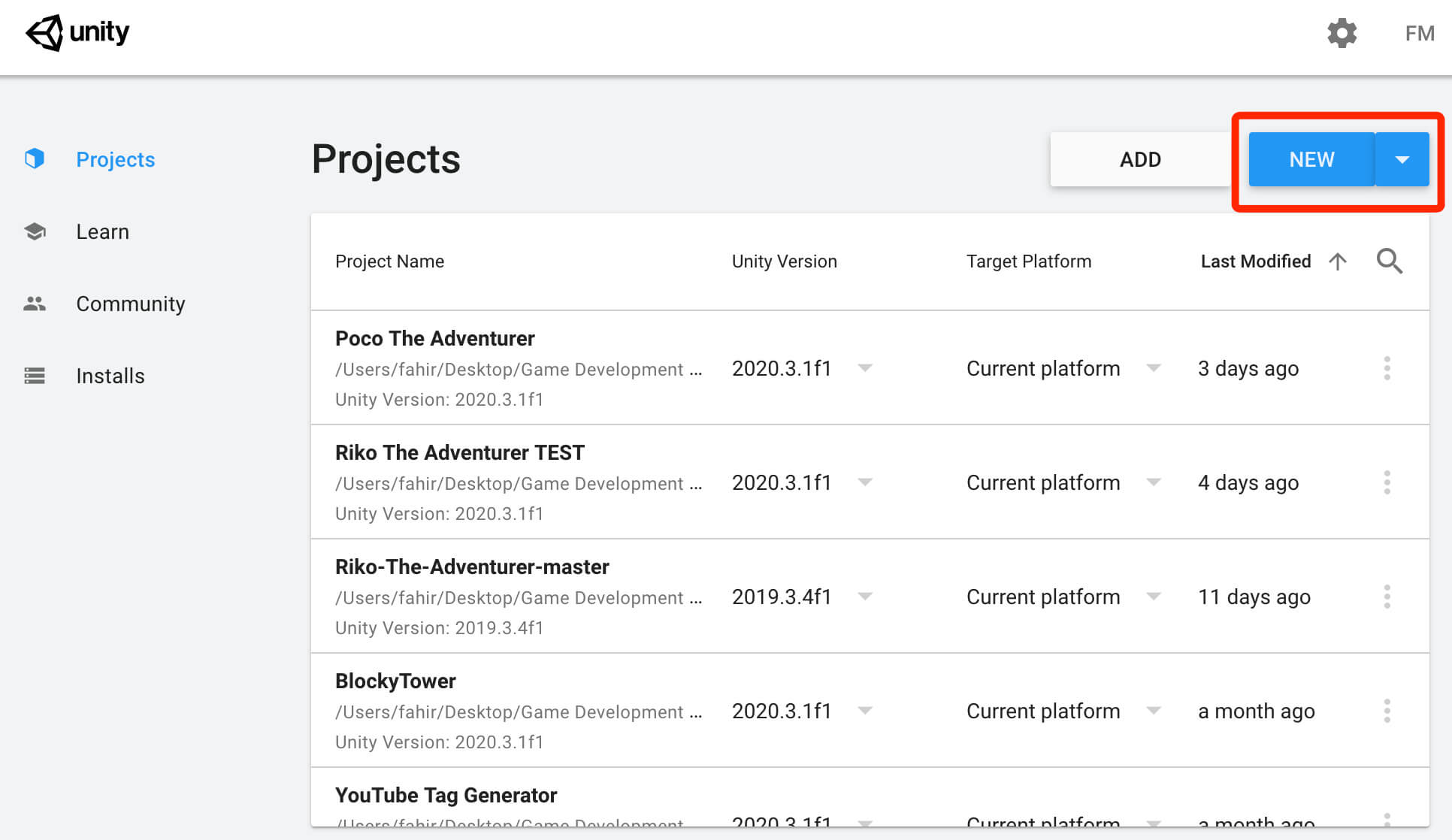Sort by Unity Version column
Viewport: 1452px width, 840px height.
pyautogui.click(x=785, y=261)
